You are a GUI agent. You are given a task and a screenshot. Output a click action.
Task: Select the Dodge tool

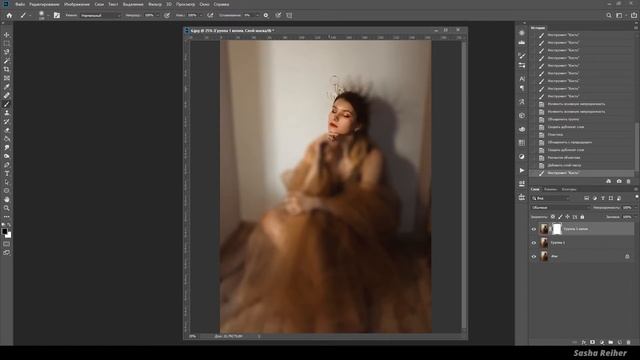click(x=7, y=156)
